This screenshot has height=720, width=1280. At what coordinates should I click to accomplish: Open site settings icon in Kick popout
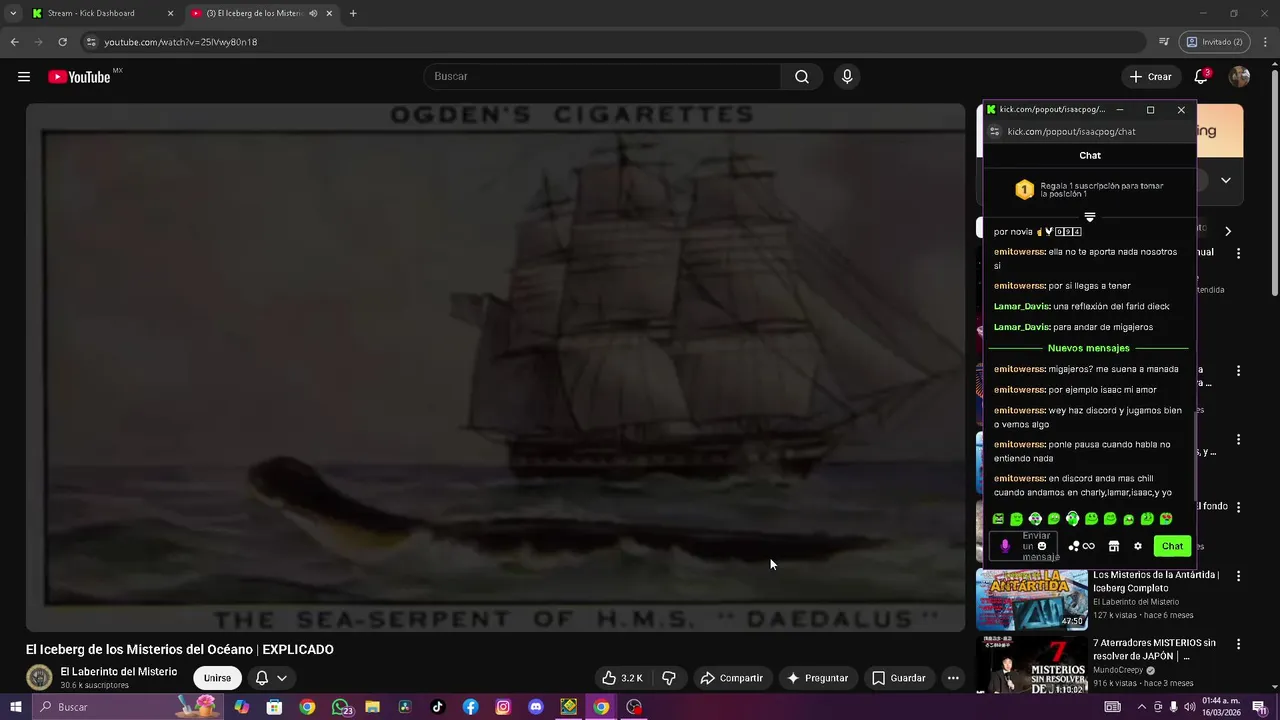[994, 132]
